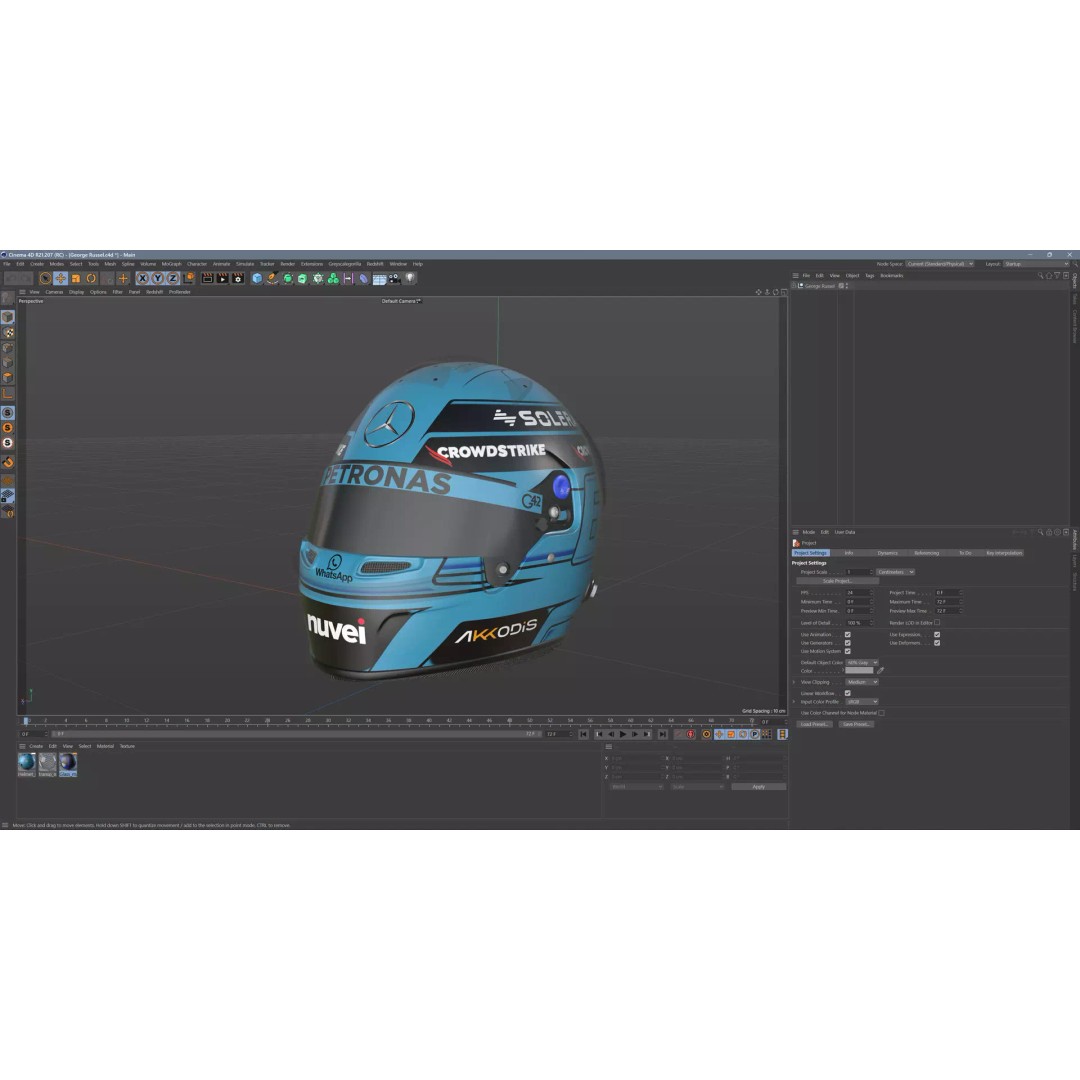Click the Color swatch in Project Settings
The height and width of the screenshot is (1080, 1080).
coord(859,670)
